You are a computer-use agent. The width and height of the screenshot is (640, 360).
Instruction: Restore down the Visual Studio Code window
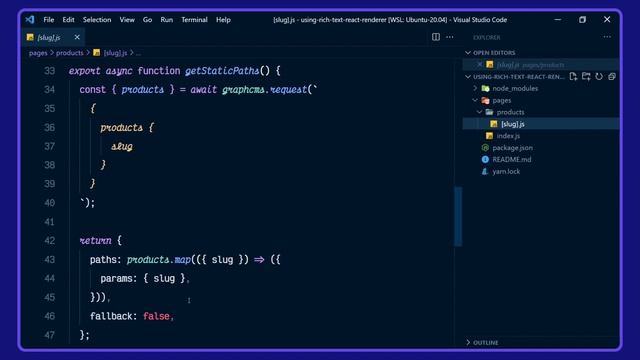[582, 20]
